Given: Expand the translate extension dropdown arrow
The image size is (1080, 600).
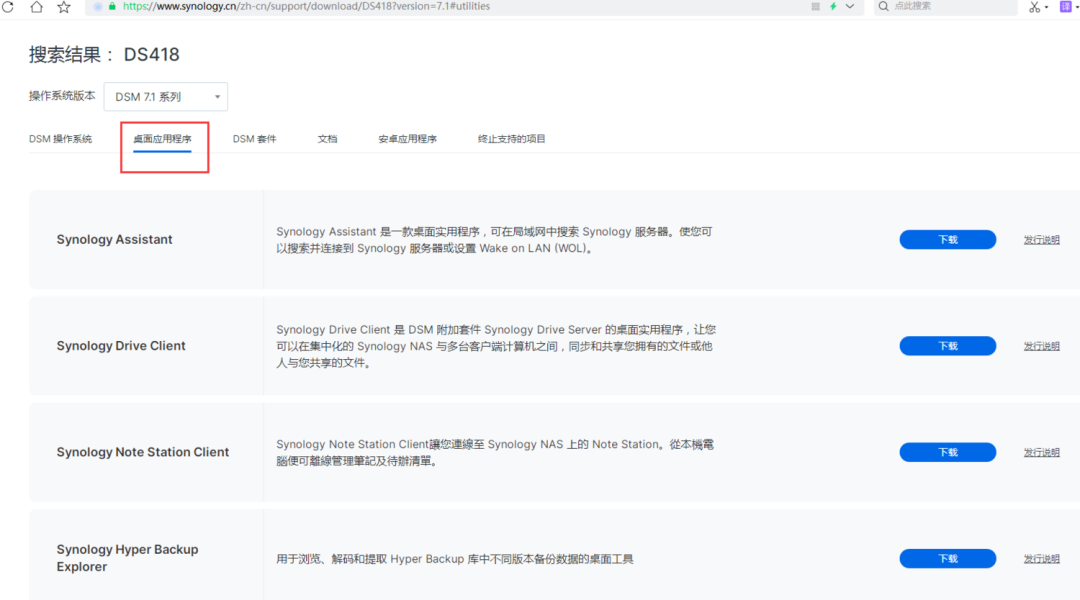Looking at the screenshot, I should click(x=1077, y=7).
